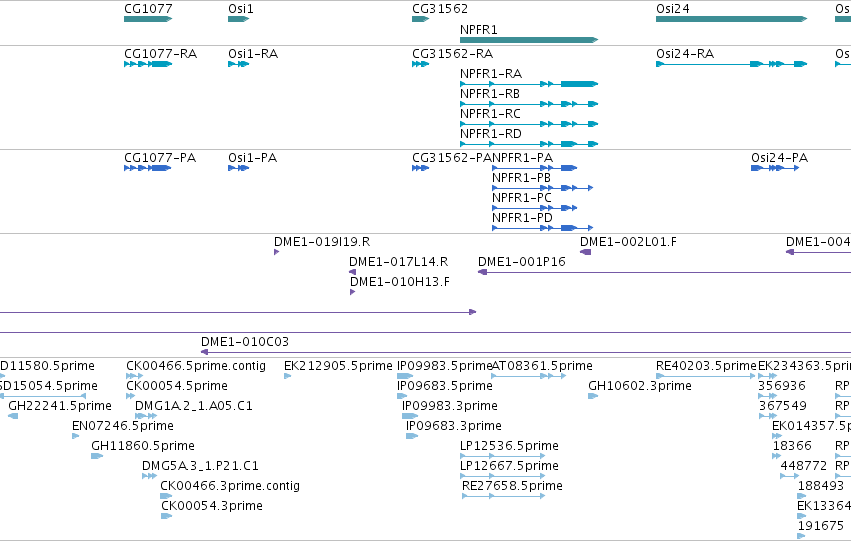The width and height of the screenshot is (851, 541).
Task: Click the CK00054.3prime EST
Action: (x=166, y=516)
